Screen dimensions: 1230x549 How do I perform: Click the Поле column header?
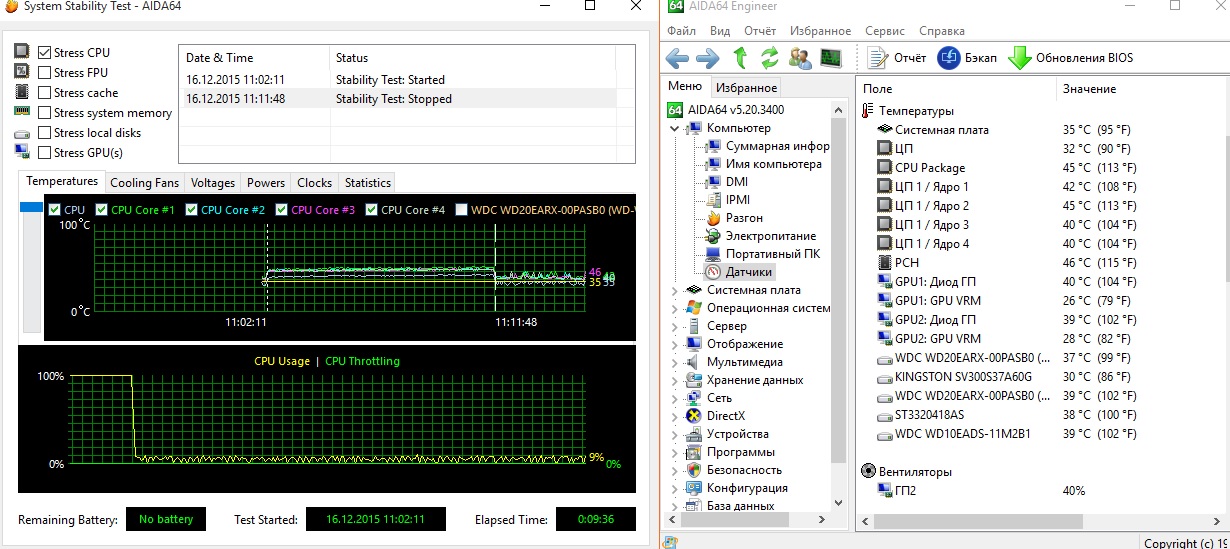(956, 89)
